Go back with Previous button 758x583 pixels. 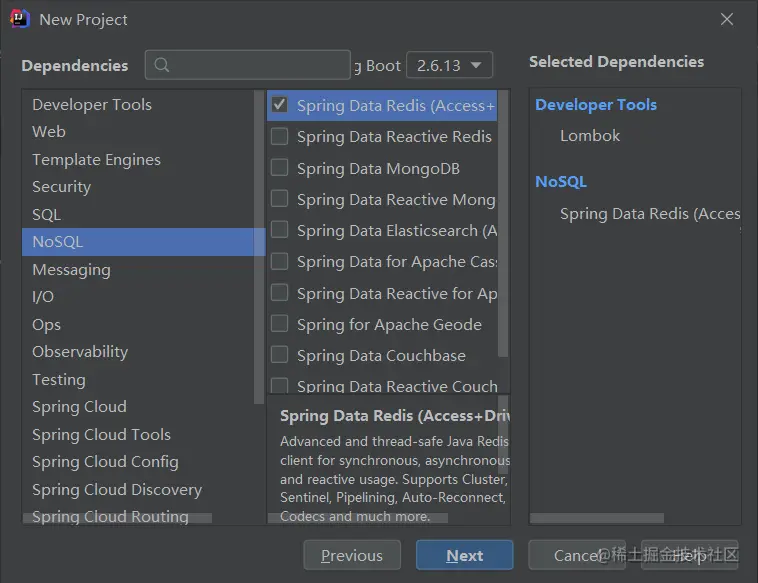click(352, 556)
